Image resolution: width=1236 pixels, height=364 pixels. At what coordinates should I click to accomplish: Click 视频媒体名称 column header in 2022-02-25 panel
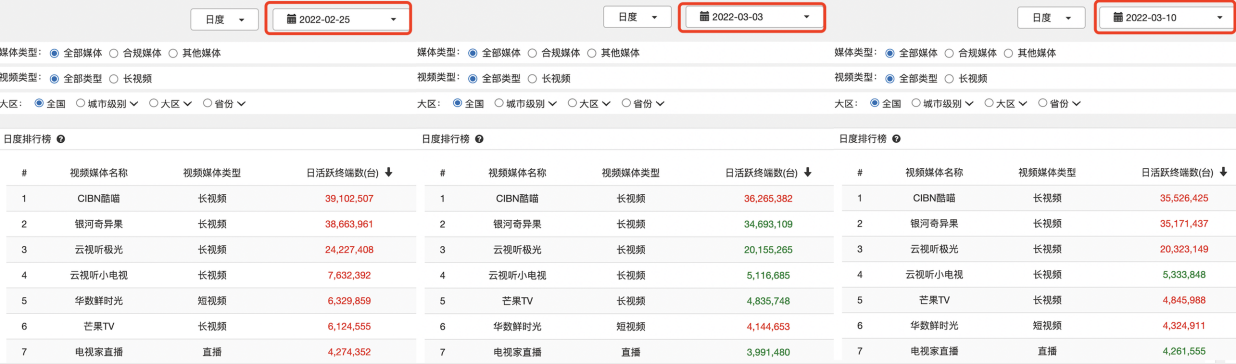98,173
